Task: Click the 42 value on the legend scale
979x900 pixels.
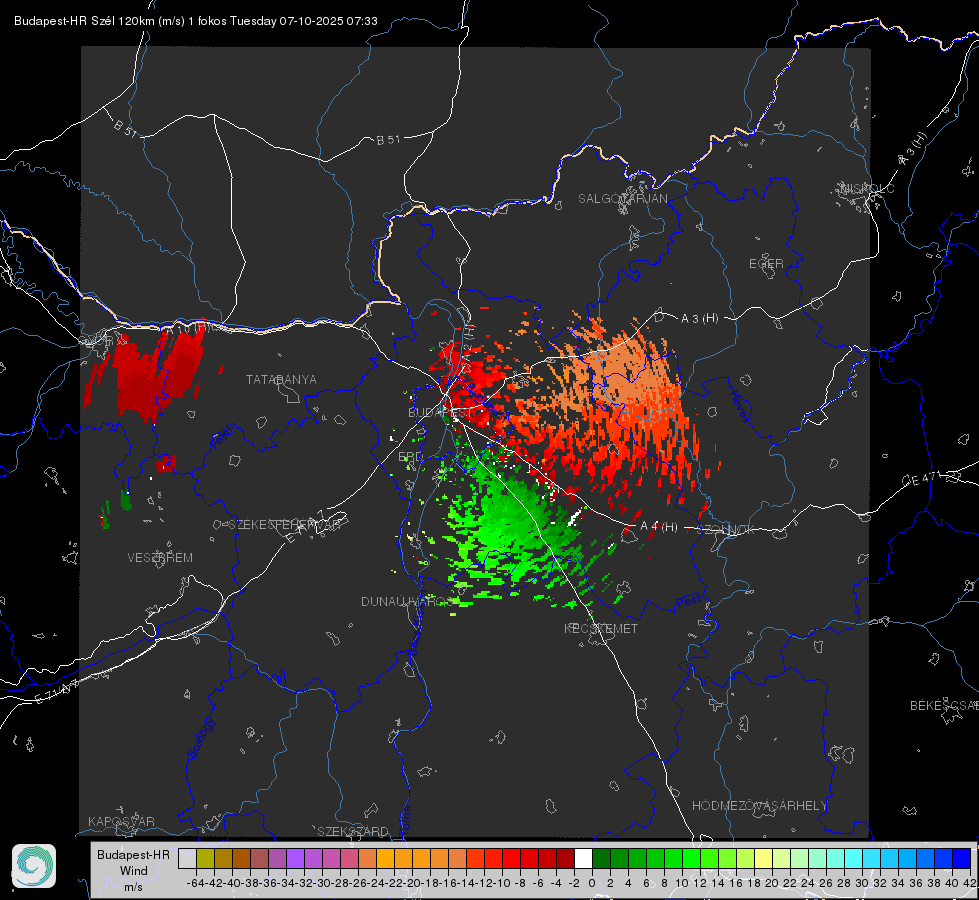Action: pos(970,883)
